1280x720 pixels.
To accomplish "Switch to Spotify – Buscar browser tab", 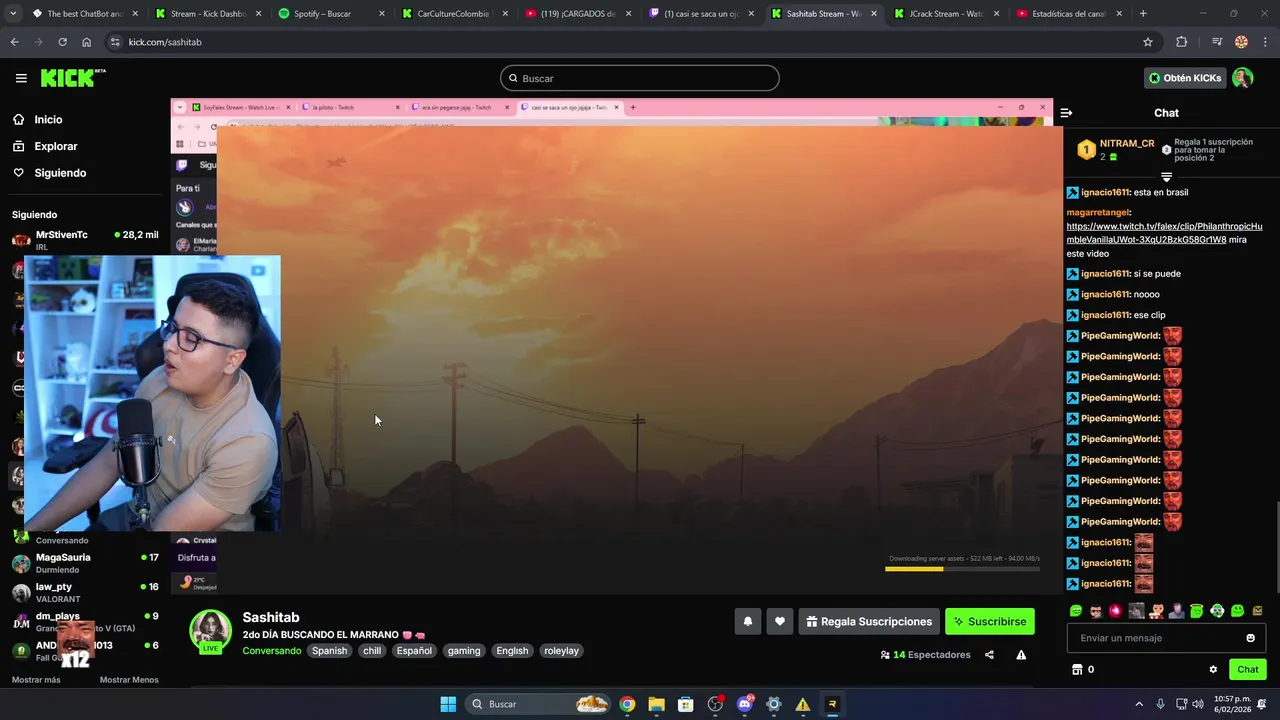I will (330, 14).
